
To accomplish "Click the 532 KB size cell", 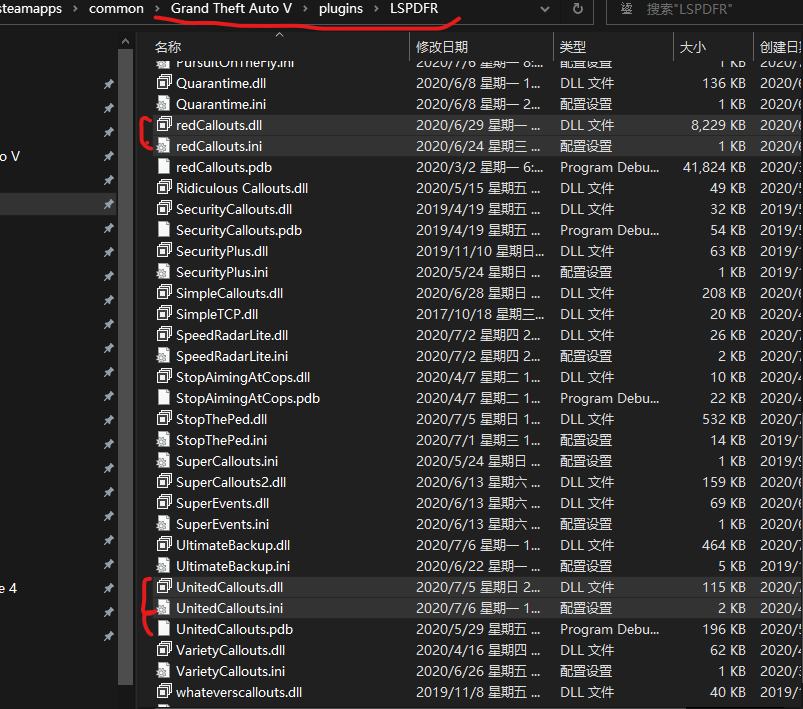I will click(724, 419).
